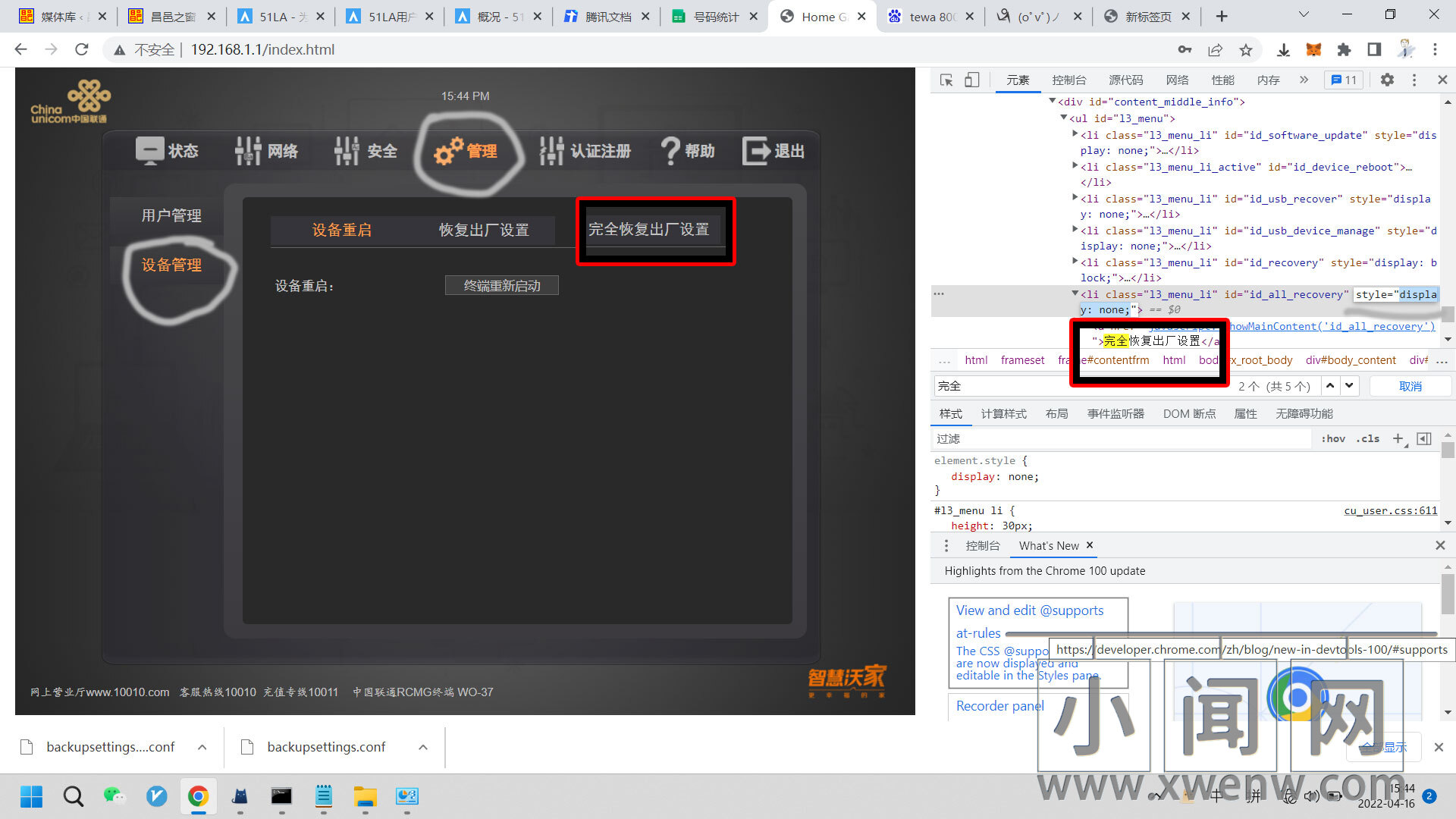Screen dimensions: 1456x819
Task: Expand the id_device_reboot li node
Action: 1075,166
